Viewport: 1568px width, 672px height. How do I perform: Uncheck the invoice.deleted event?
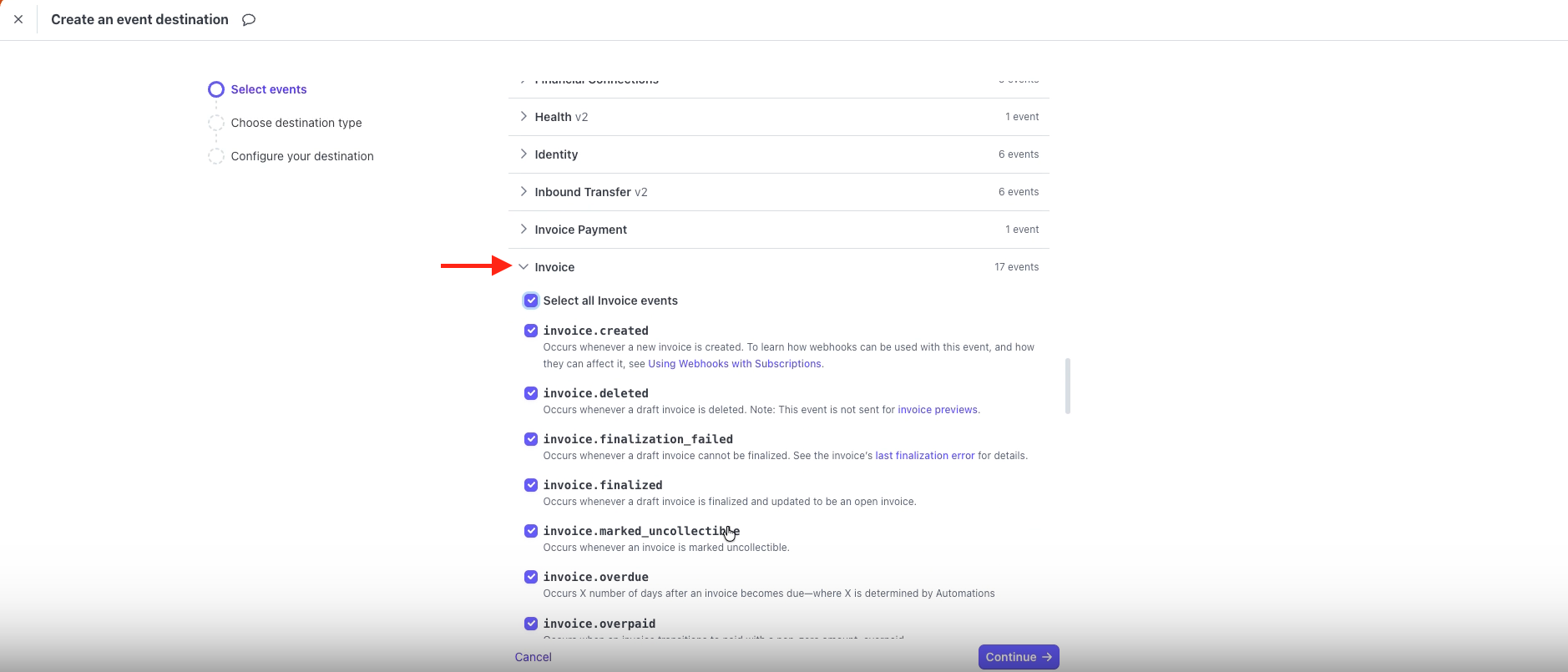(x=531, y=393)
